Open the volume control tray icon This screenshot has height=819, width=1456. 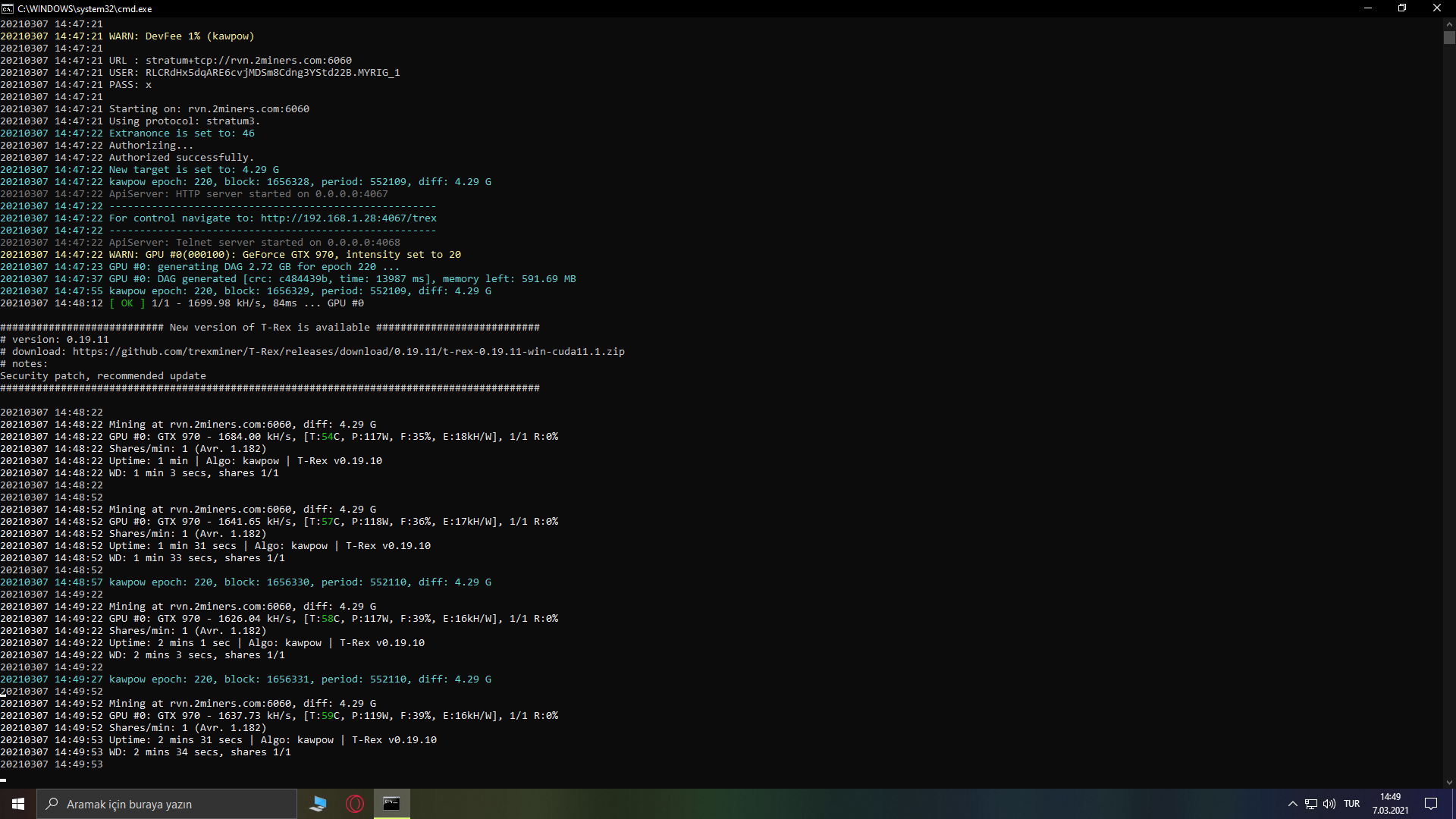click(1329, 804)
